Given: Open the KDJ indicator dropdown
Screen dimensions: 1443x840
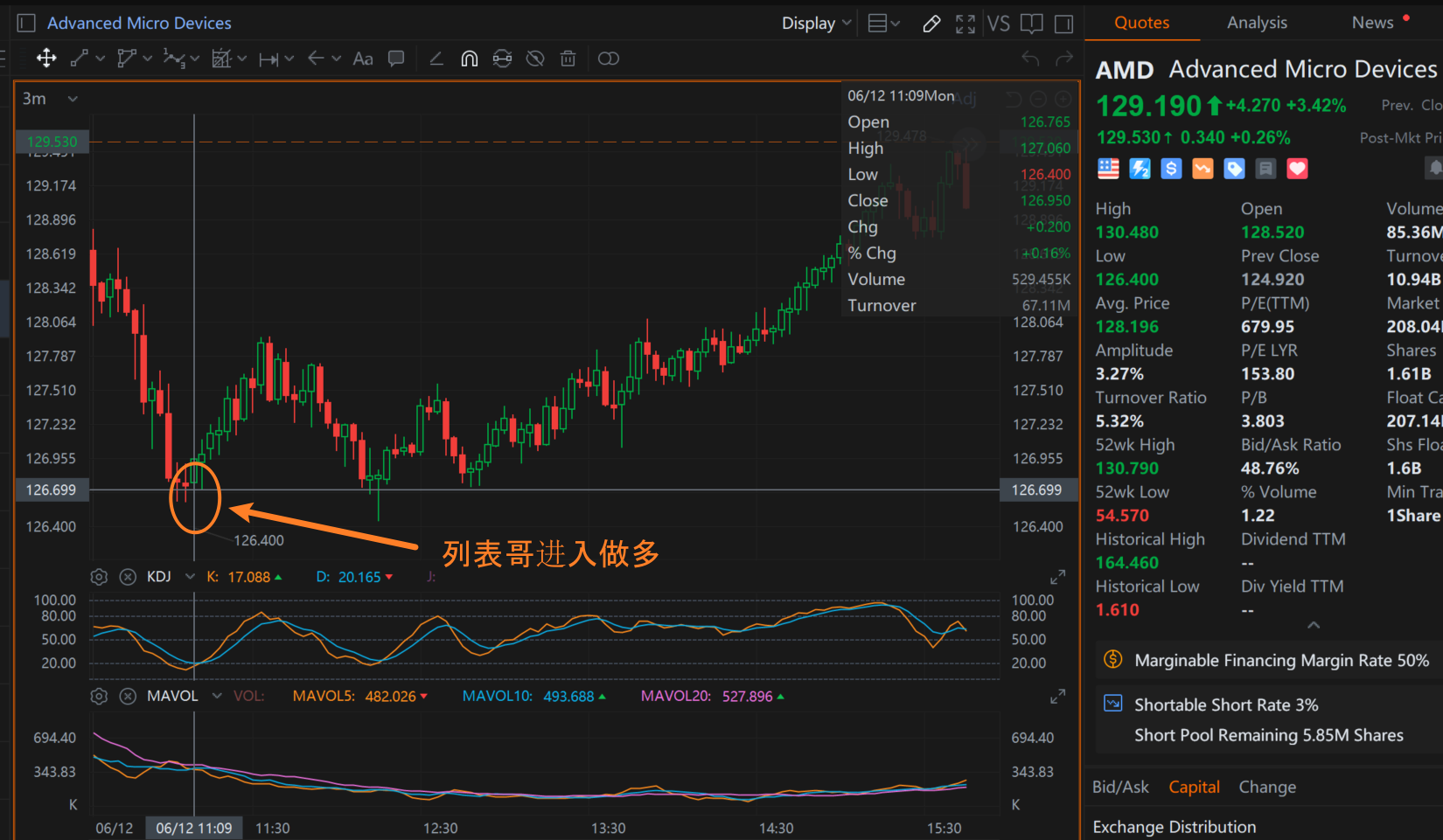Looking at the screenshot, I should click(x=190, y=577).
